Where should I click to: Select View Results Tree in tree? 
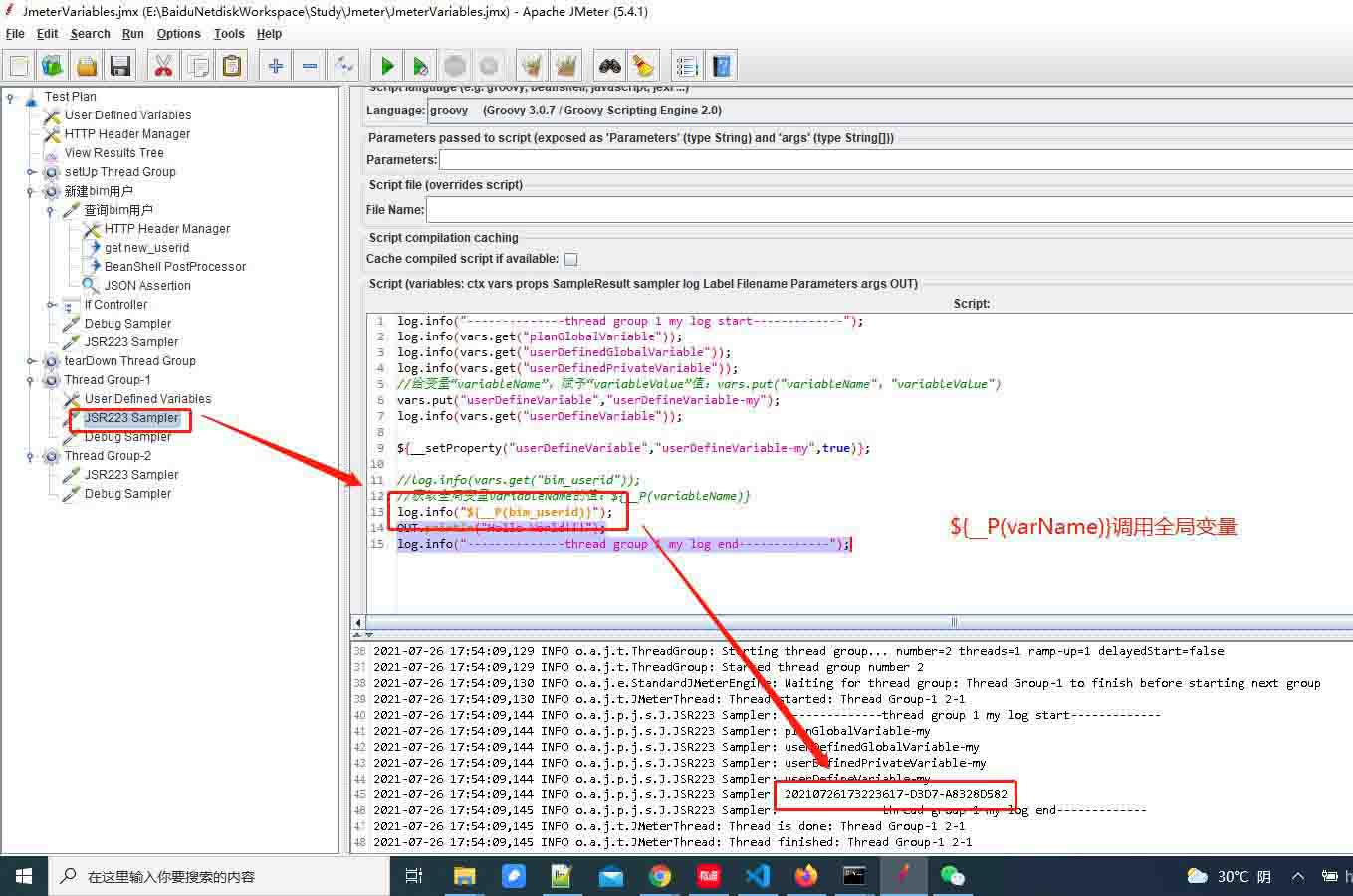click(113, 153)
